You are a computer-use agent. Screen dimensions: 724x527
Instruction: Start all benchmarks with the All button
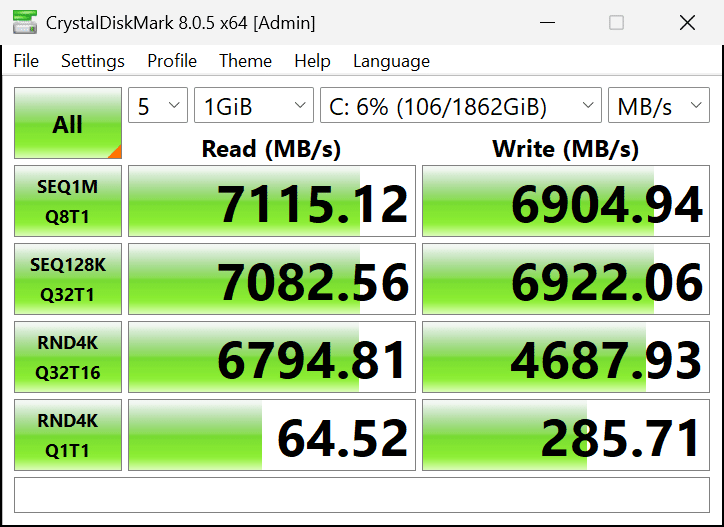(68, 124)
